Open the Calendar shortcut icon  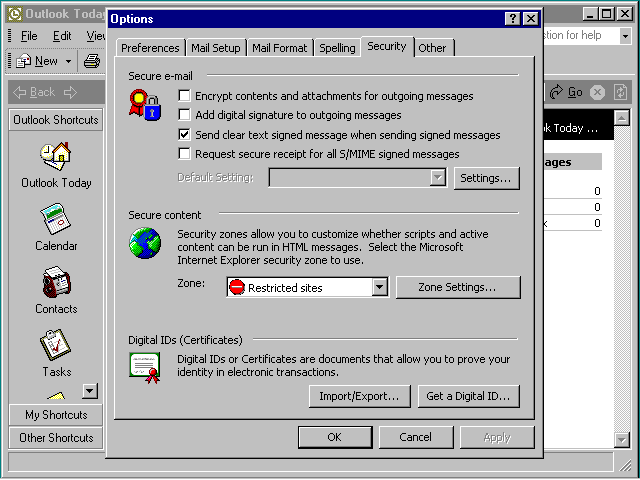click(56, 219)
